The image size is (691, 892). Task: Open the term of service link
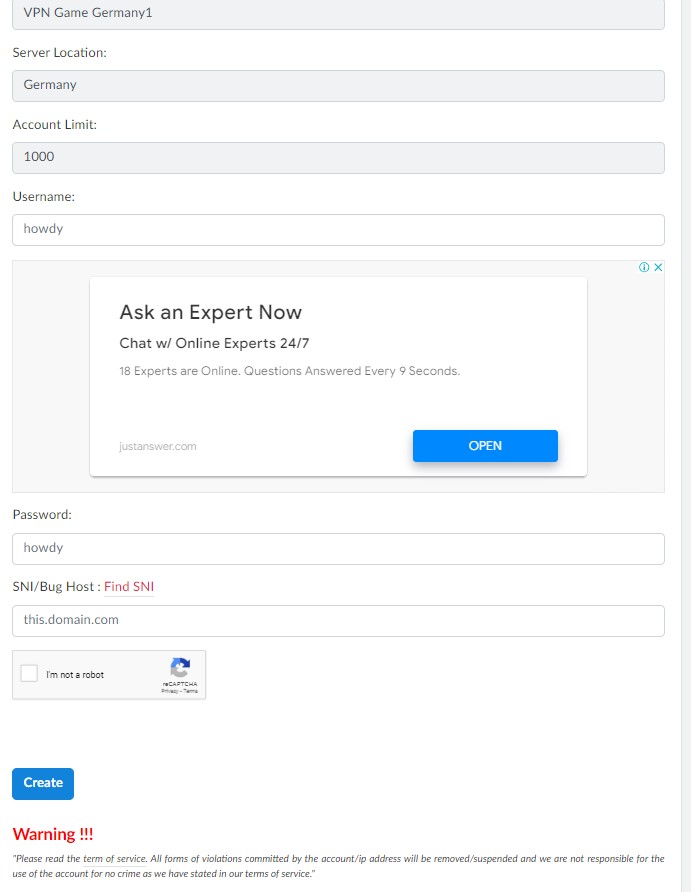click(115, 858)
